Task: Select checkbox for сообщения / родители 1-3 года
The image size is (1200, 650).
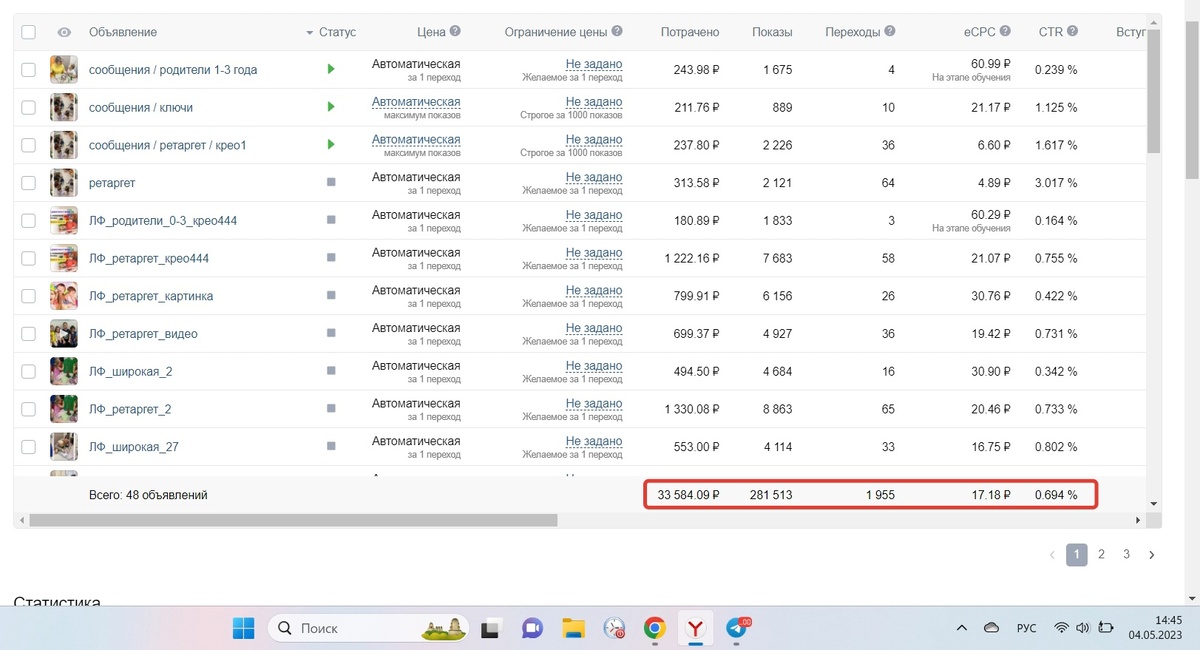Action: (28, 70)
